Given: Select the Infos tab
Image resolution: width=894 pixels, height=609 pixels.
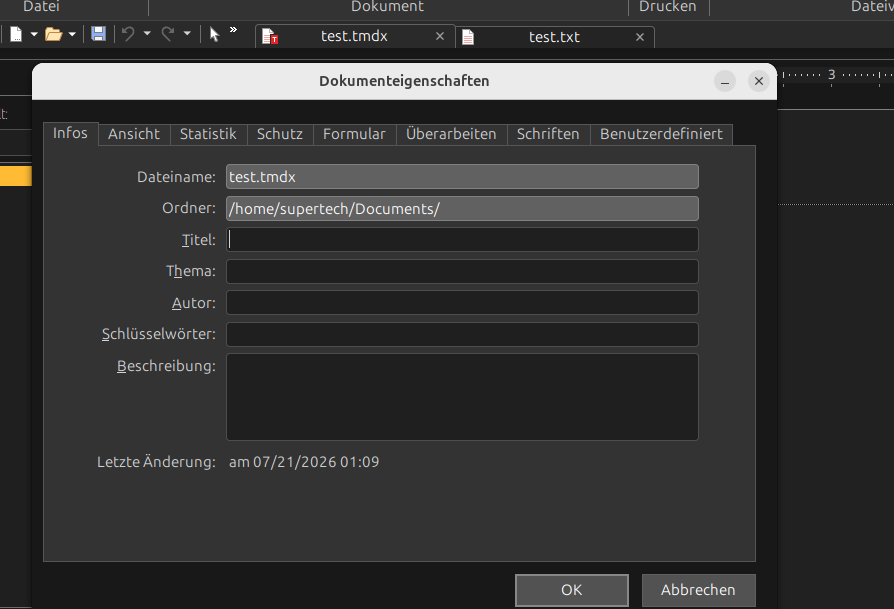Looking at the screenshot, I should tap(70, 133).
